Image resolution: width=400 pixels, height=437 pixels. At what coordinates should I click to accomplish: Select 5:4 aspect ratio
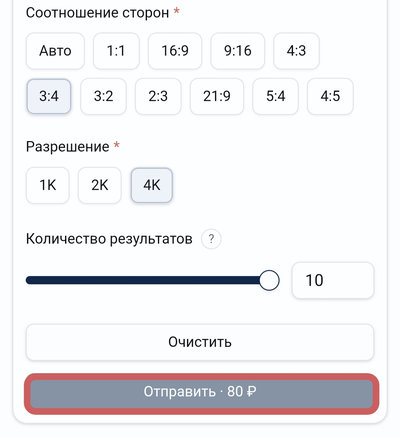click(275, 96)
